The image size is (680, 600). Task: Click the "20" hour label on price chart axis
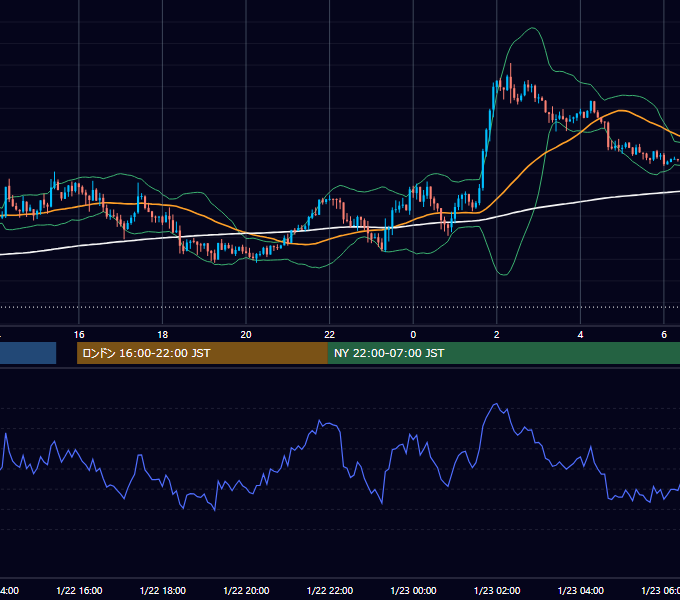point(246,335)
